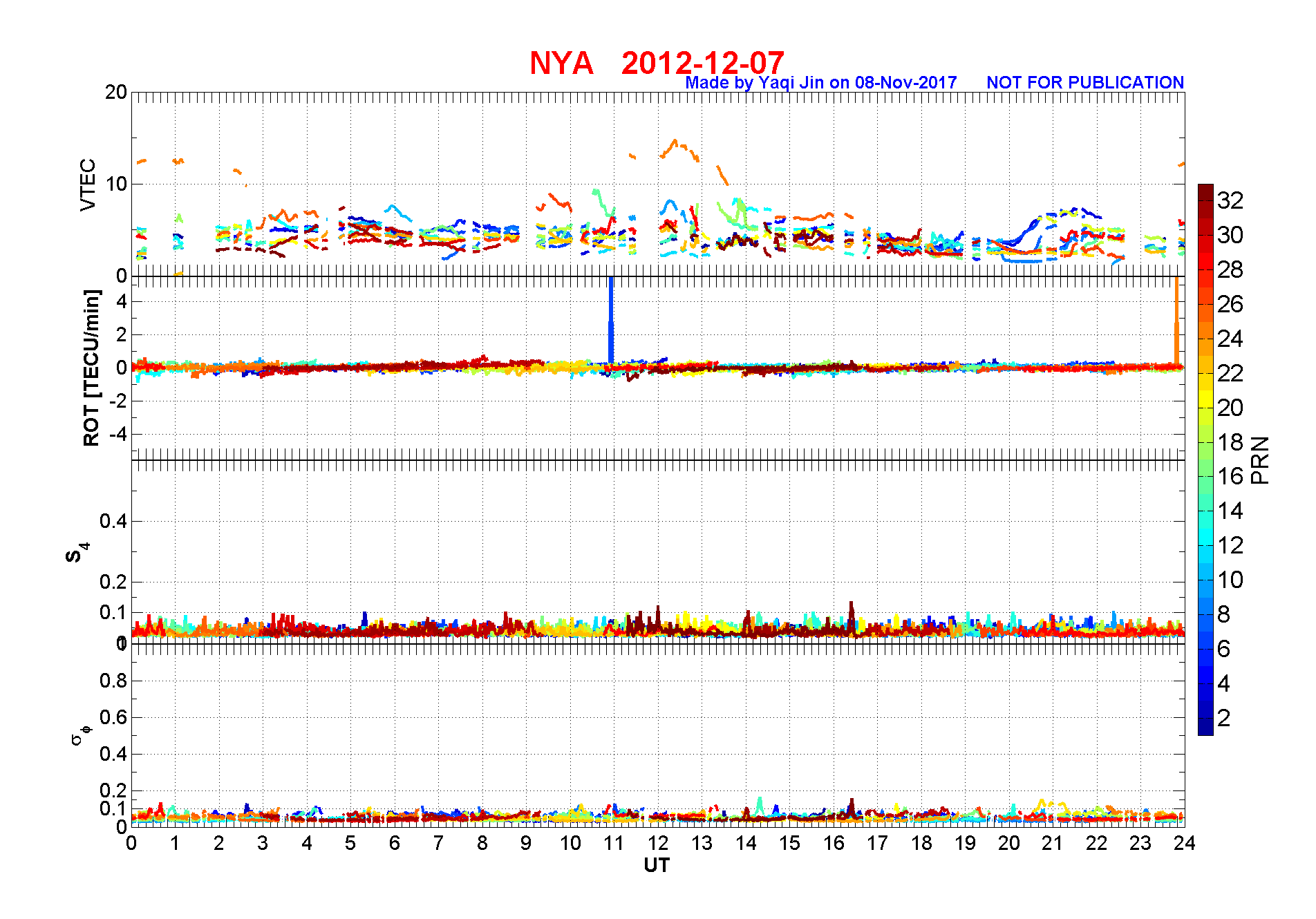Click x-axis tick label 24
Image resolution: width=1316 pixels, height=919 pixels.
coord(1185,843)
